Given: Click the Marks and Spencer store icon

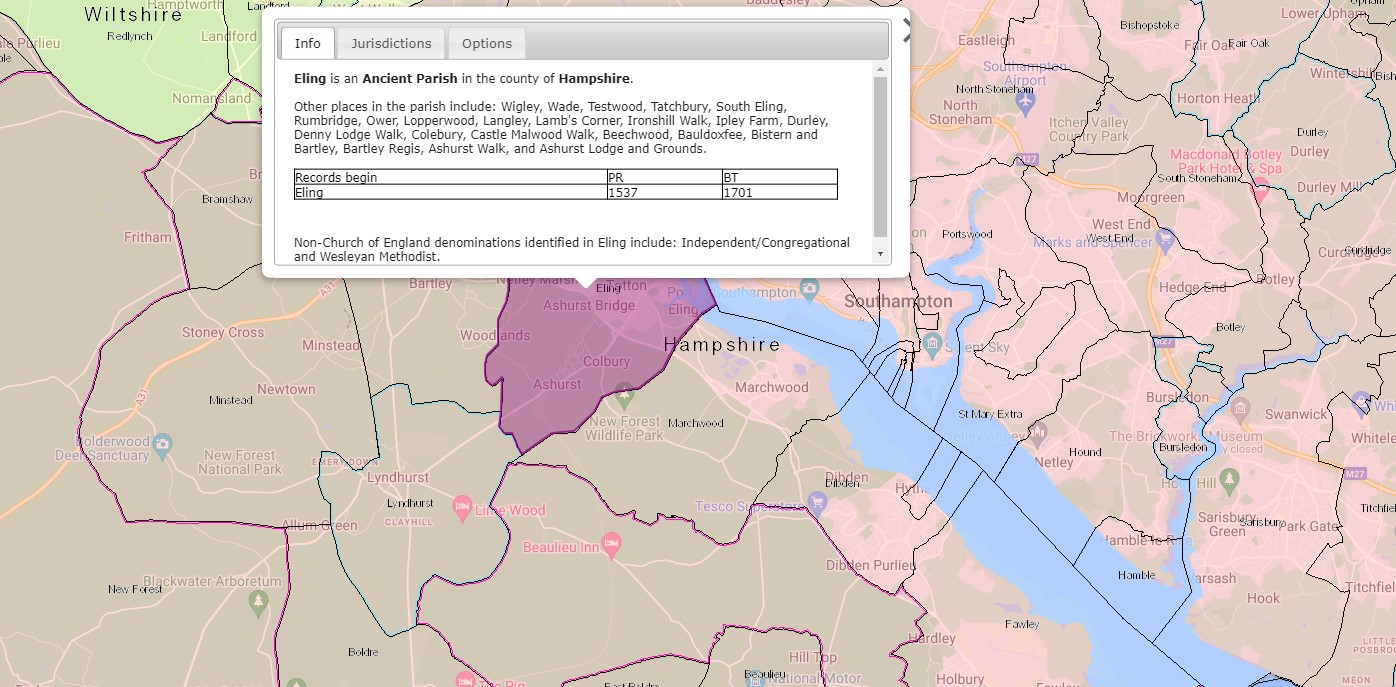Looking at the screenshot, I should click(1165, 238).
